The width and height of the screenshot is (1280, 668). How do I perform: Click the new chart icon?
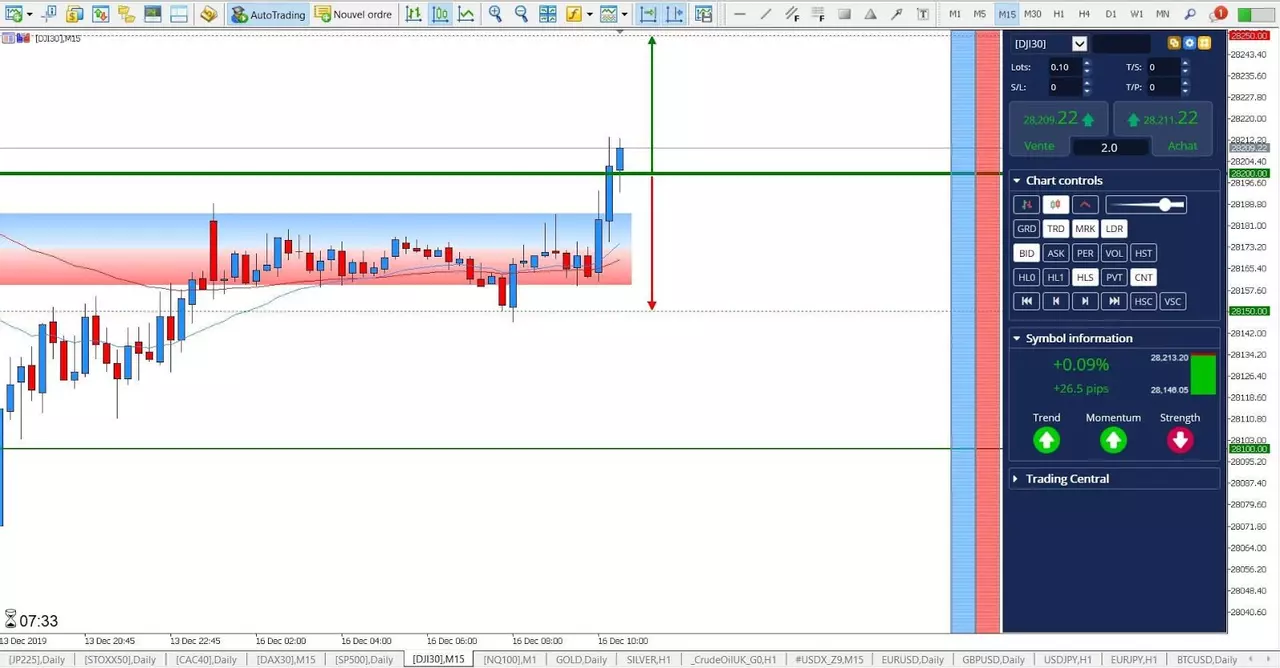click(13, 15)
